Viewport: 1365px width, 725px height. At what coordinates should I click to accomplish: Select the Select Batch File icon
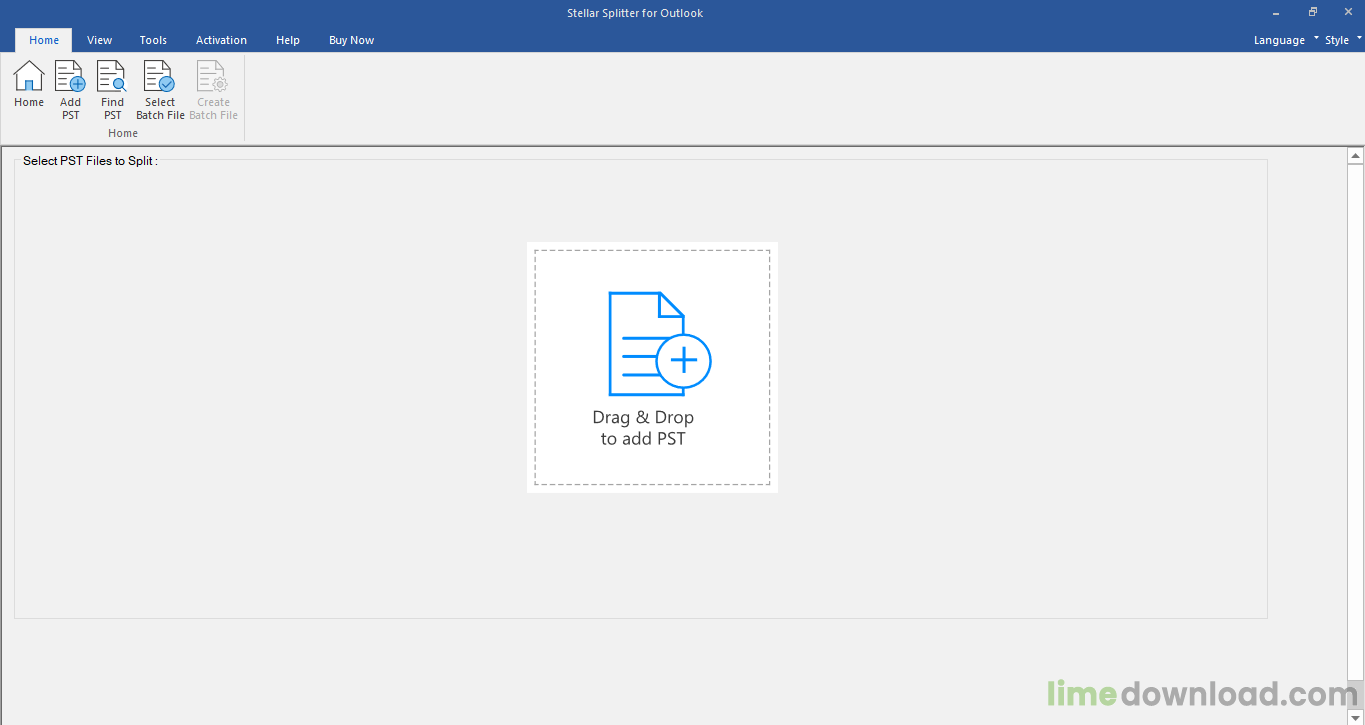click(159, 85)
